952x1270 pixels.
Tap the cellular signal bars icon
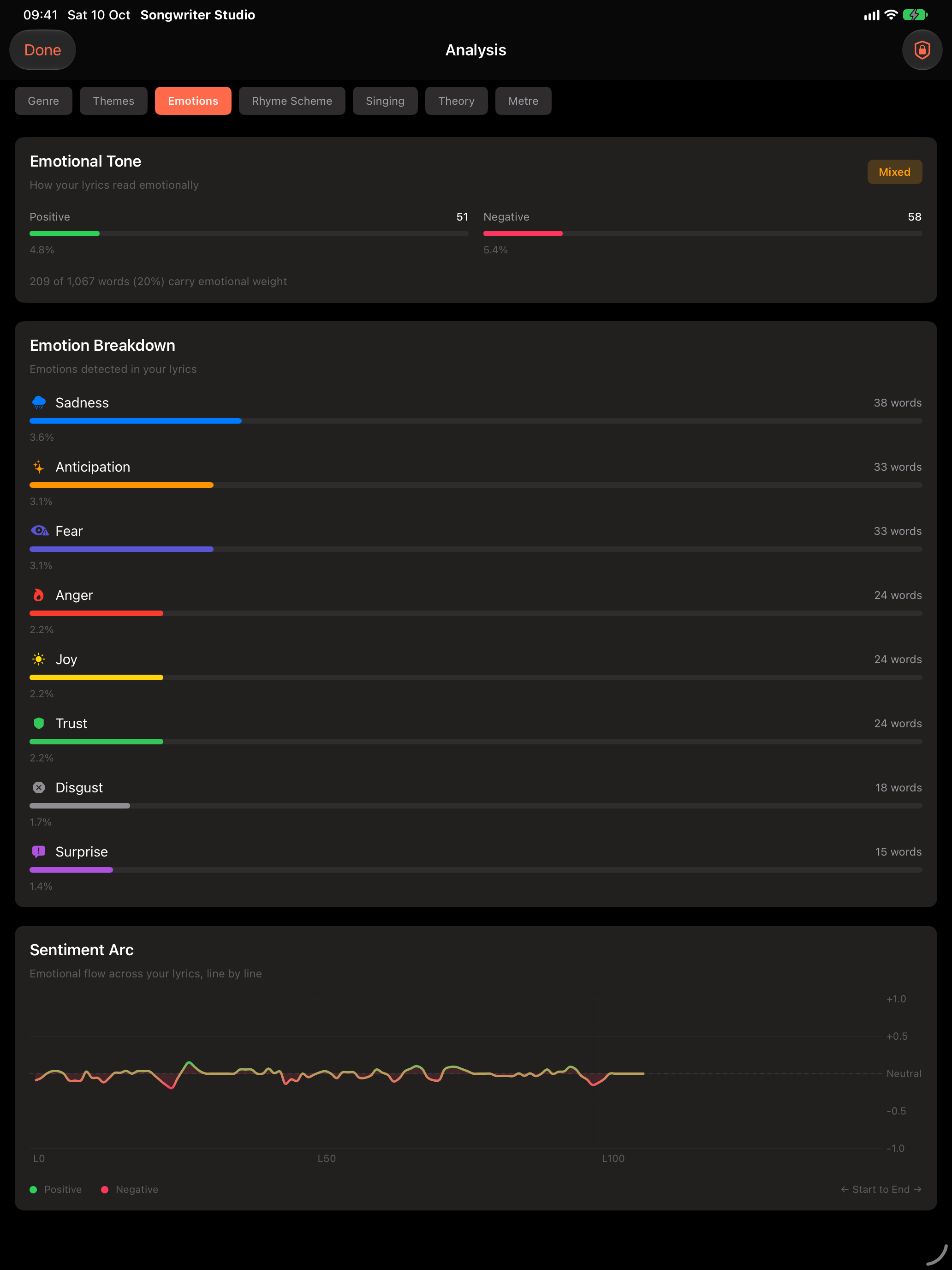pos(871,16)
